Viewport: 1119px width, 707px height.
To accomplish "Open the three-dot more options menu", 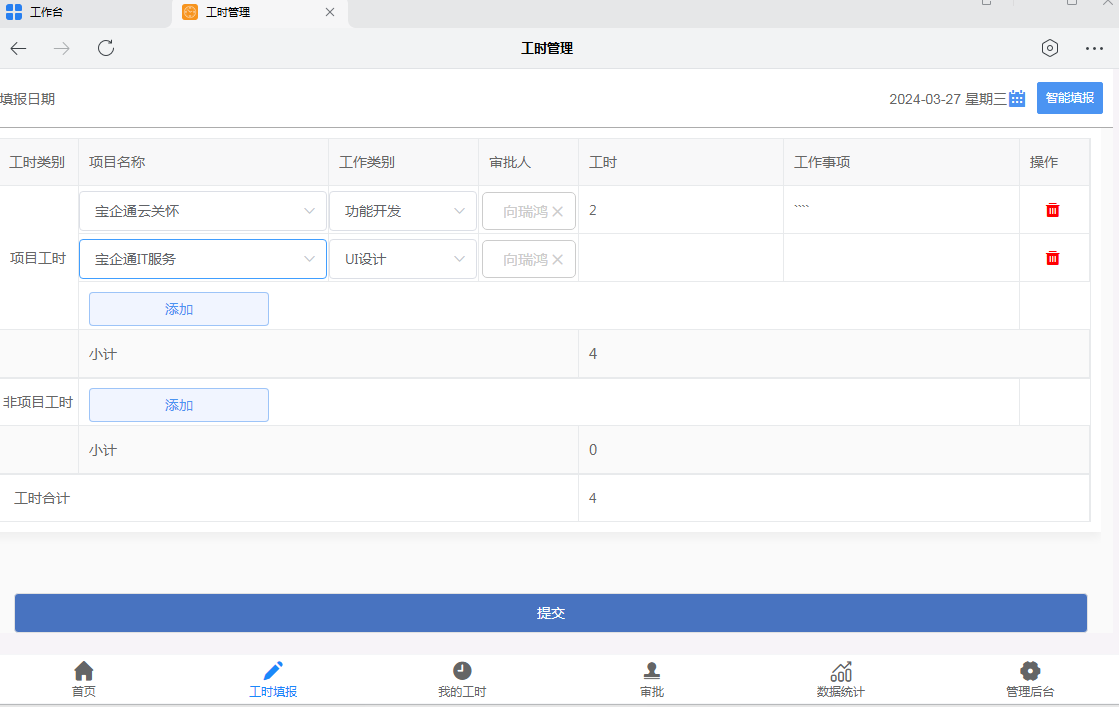I will 1094,49.
